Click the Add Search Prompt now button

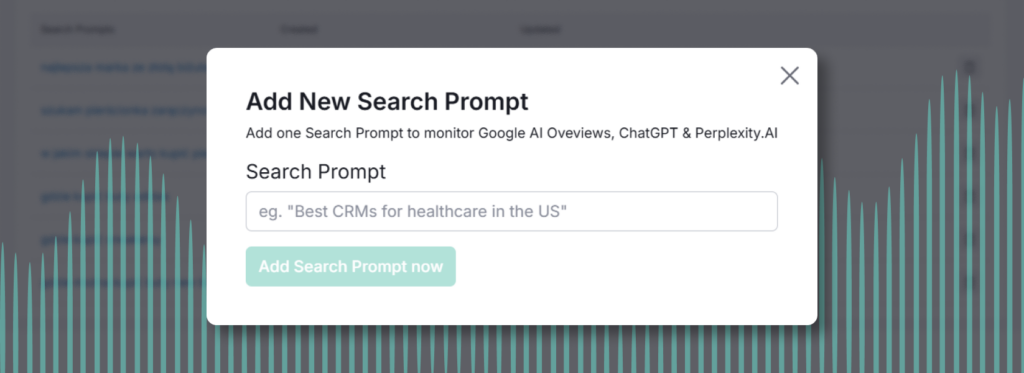(351, 267)
